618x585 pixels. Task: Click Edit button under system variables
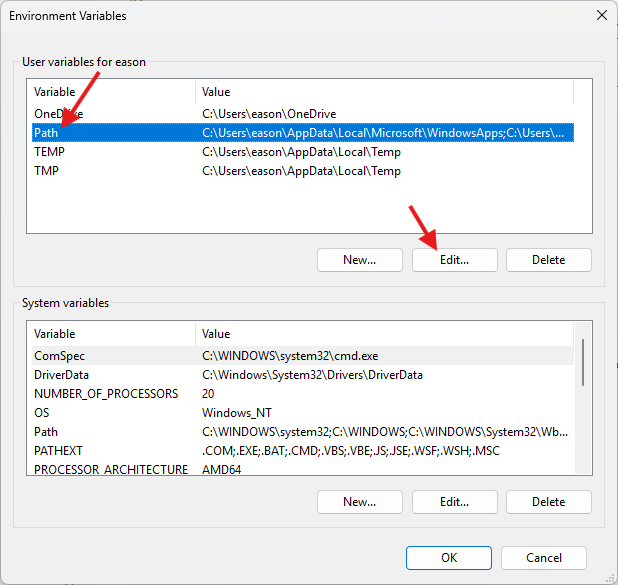pyautogui.click(x=454, y=501)
